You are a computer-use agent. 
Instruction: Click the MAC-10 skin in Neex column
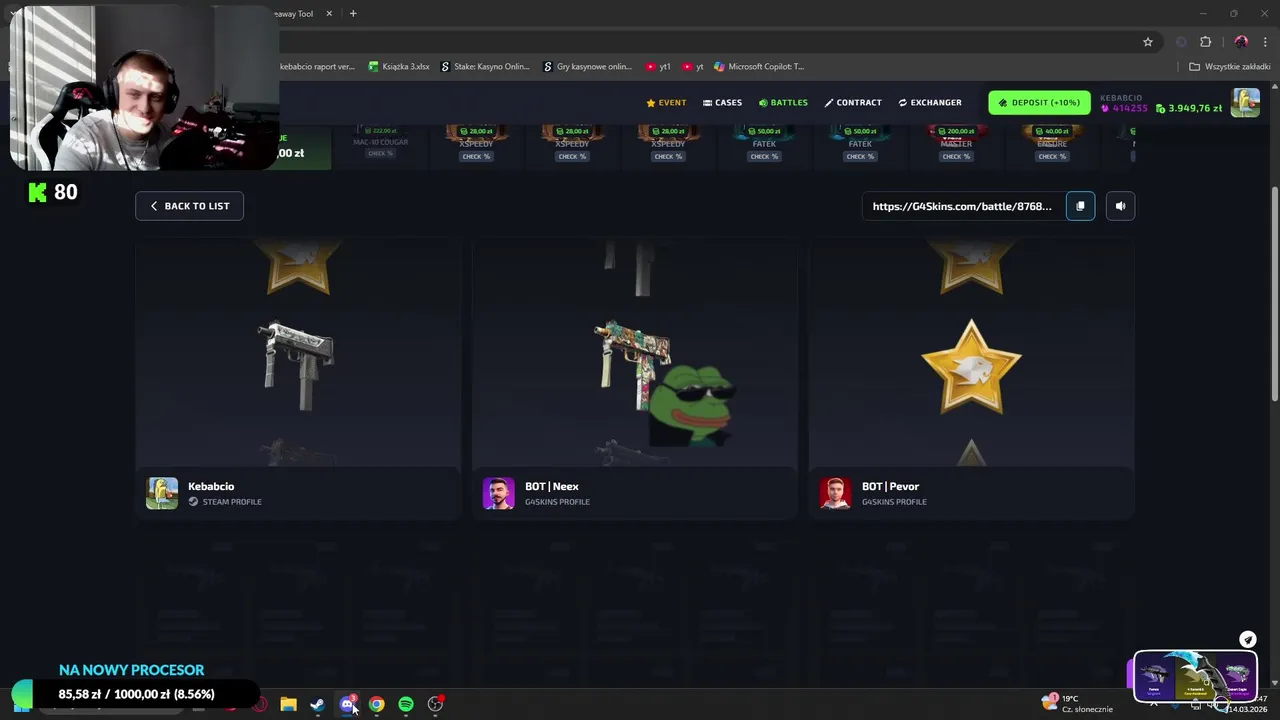pyautogui.click(x=632, y=364)
